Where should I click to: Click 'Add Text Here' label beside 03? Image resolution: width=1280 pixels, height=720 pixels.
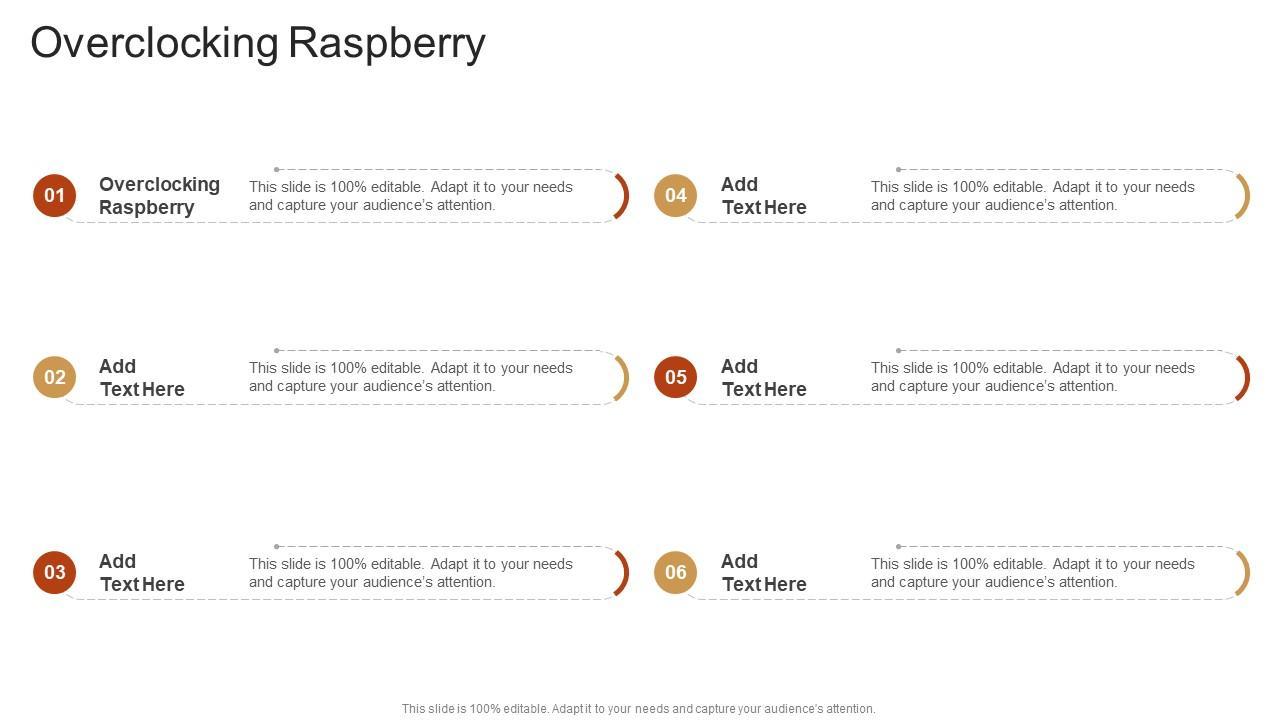click(x=142, y=573)
